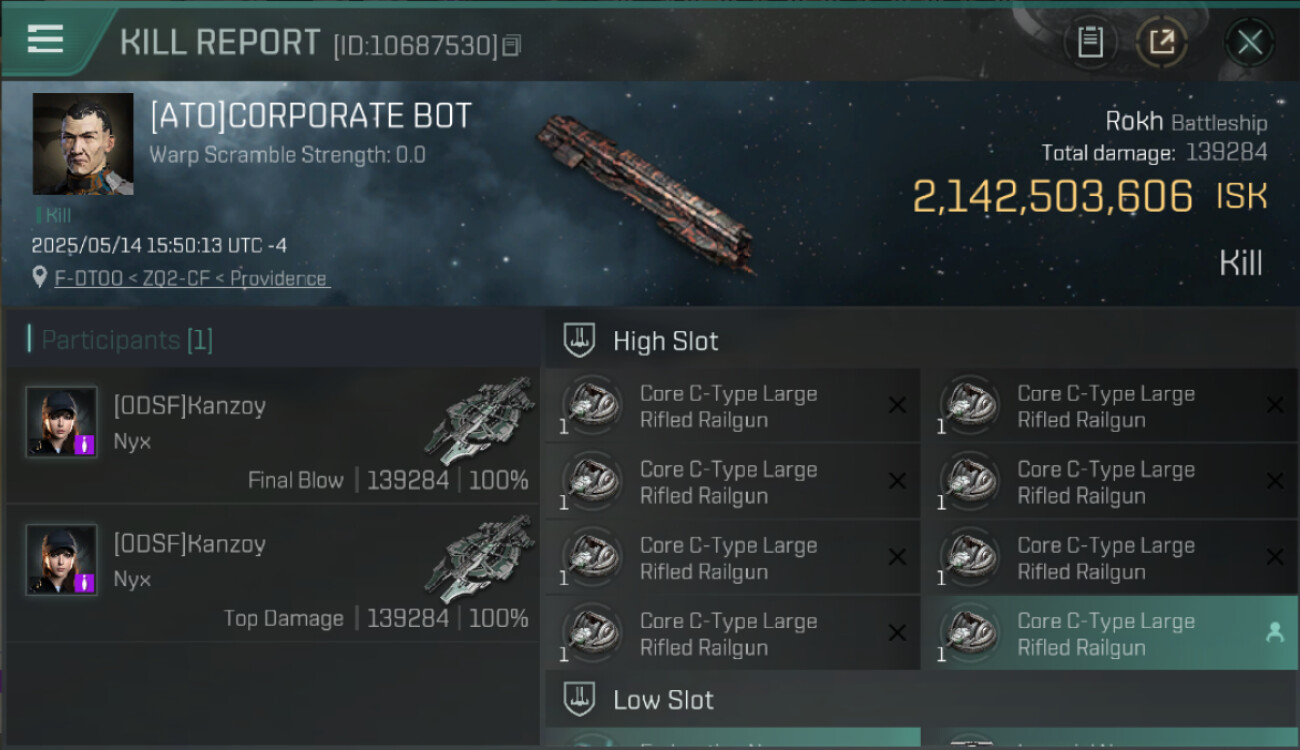
Task: Select the Nyx ship icon beside Final Blow
Action: pyautogui.click(x=480, y=420)
